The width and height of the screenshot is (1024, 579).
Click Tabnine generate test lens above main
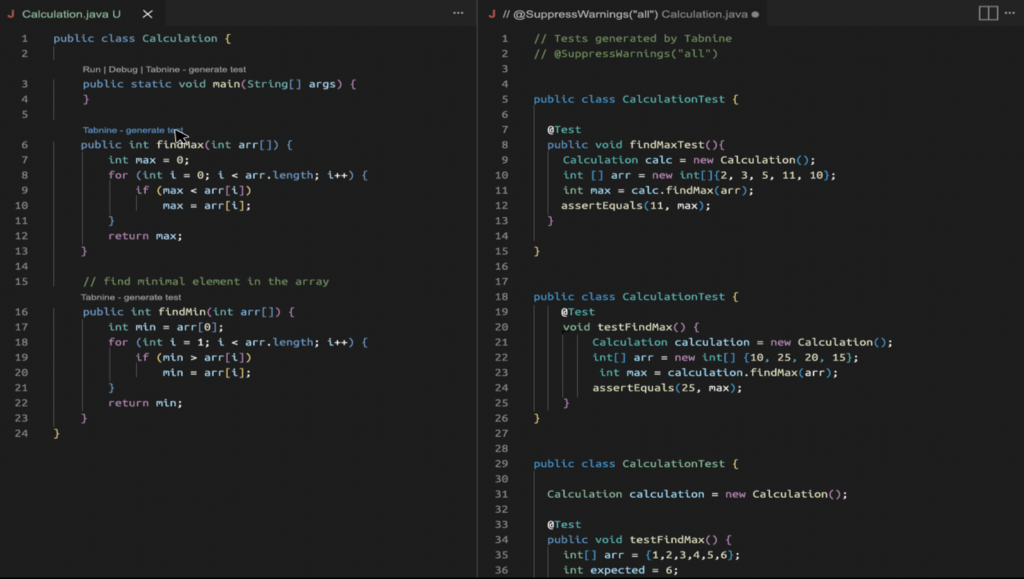click(x=196, y=69)
